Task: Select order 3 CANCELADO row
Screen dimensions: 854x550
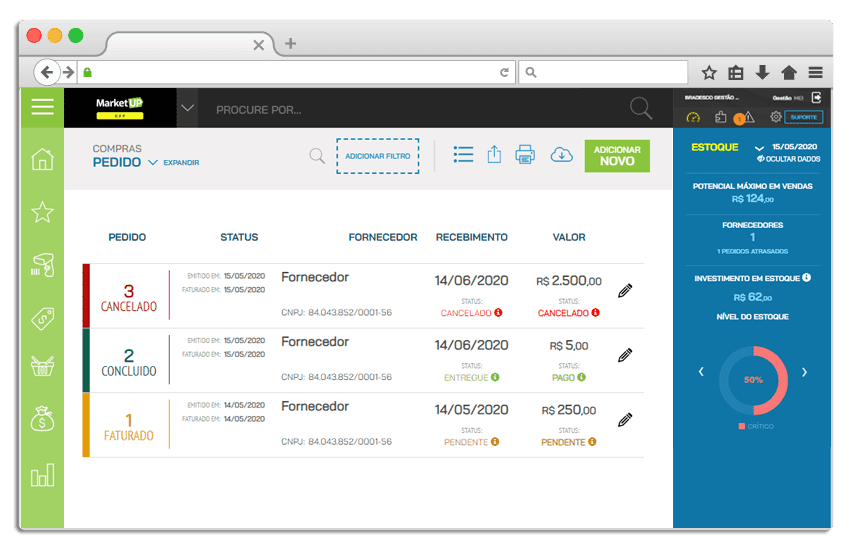Action: click(363, 296)
